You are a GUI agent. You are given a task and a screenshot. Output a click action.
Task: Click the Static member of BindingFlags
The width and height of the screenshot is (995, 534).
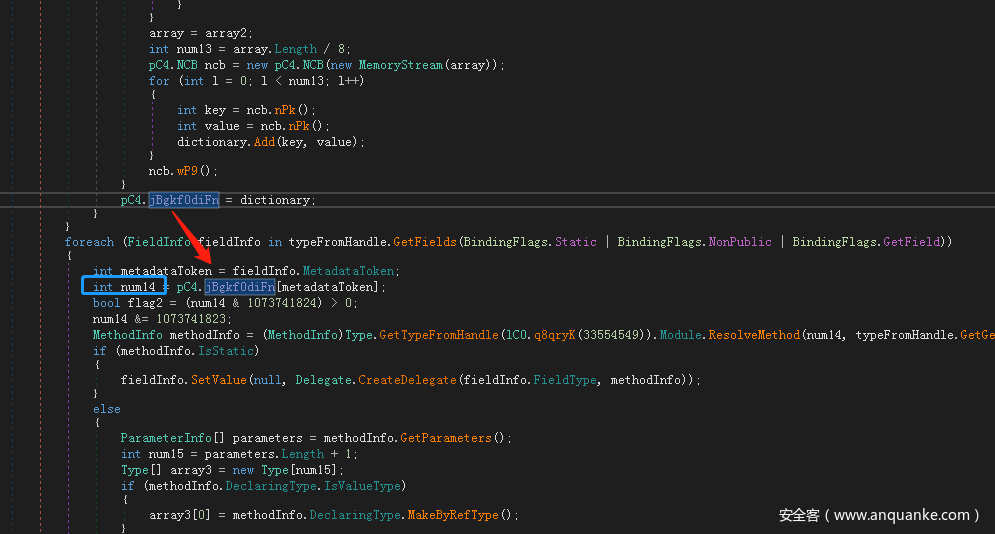[x=577, y=242]
